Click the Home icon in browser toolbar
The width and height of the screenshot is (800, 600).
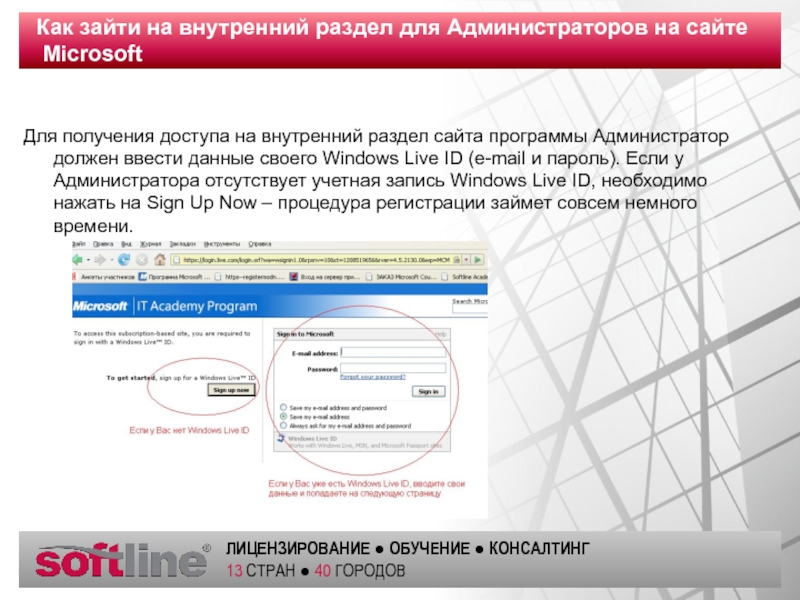(x=160, y=259)
